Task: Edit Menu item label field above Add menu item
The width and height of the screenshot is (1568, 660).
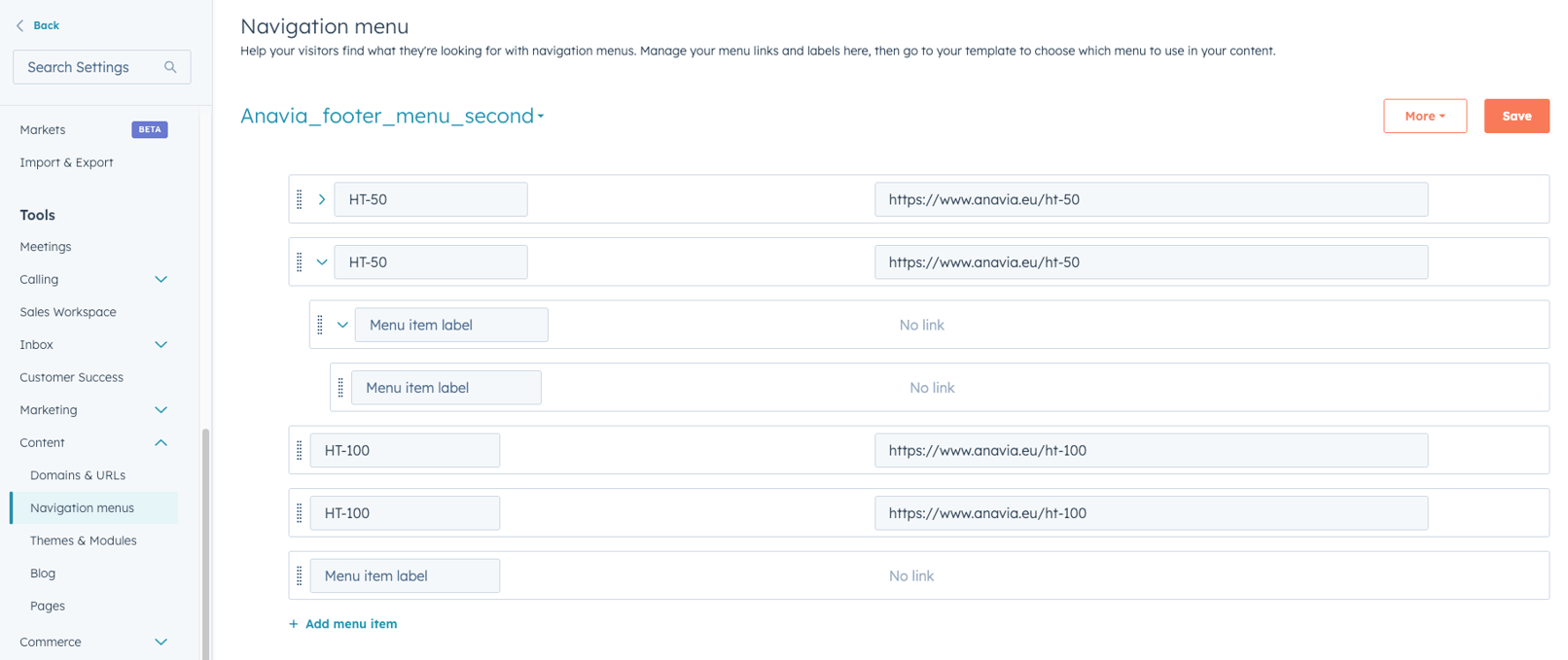Action: [405, 575]
